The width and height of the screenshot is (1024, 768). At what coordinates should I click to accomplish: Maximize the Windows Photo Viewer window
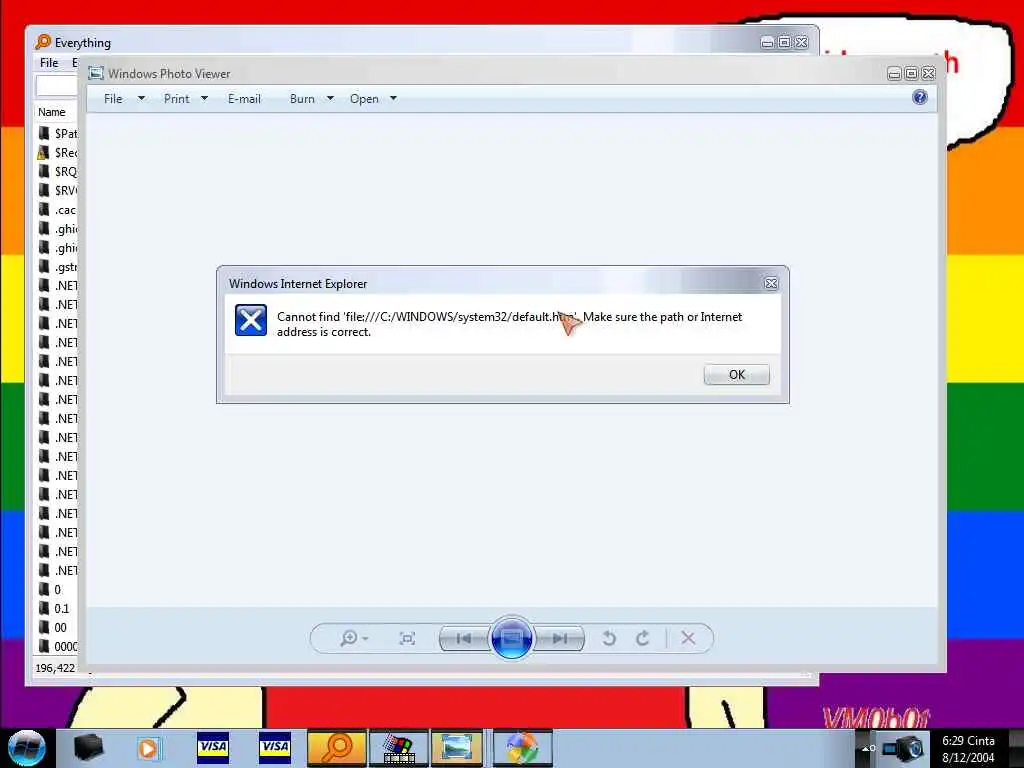pyautogui.click(x=911, y=73)
